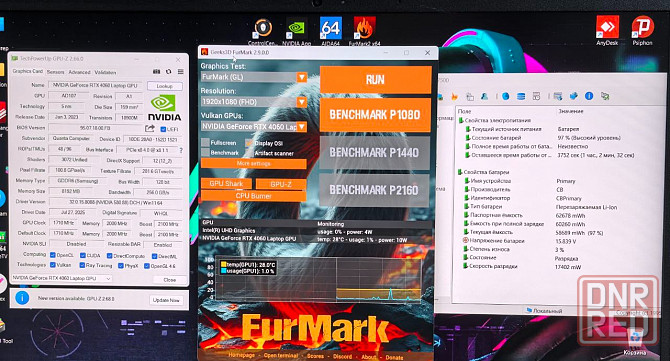Click the NVIDIA logo in GPU-Z

click(165, 108)
